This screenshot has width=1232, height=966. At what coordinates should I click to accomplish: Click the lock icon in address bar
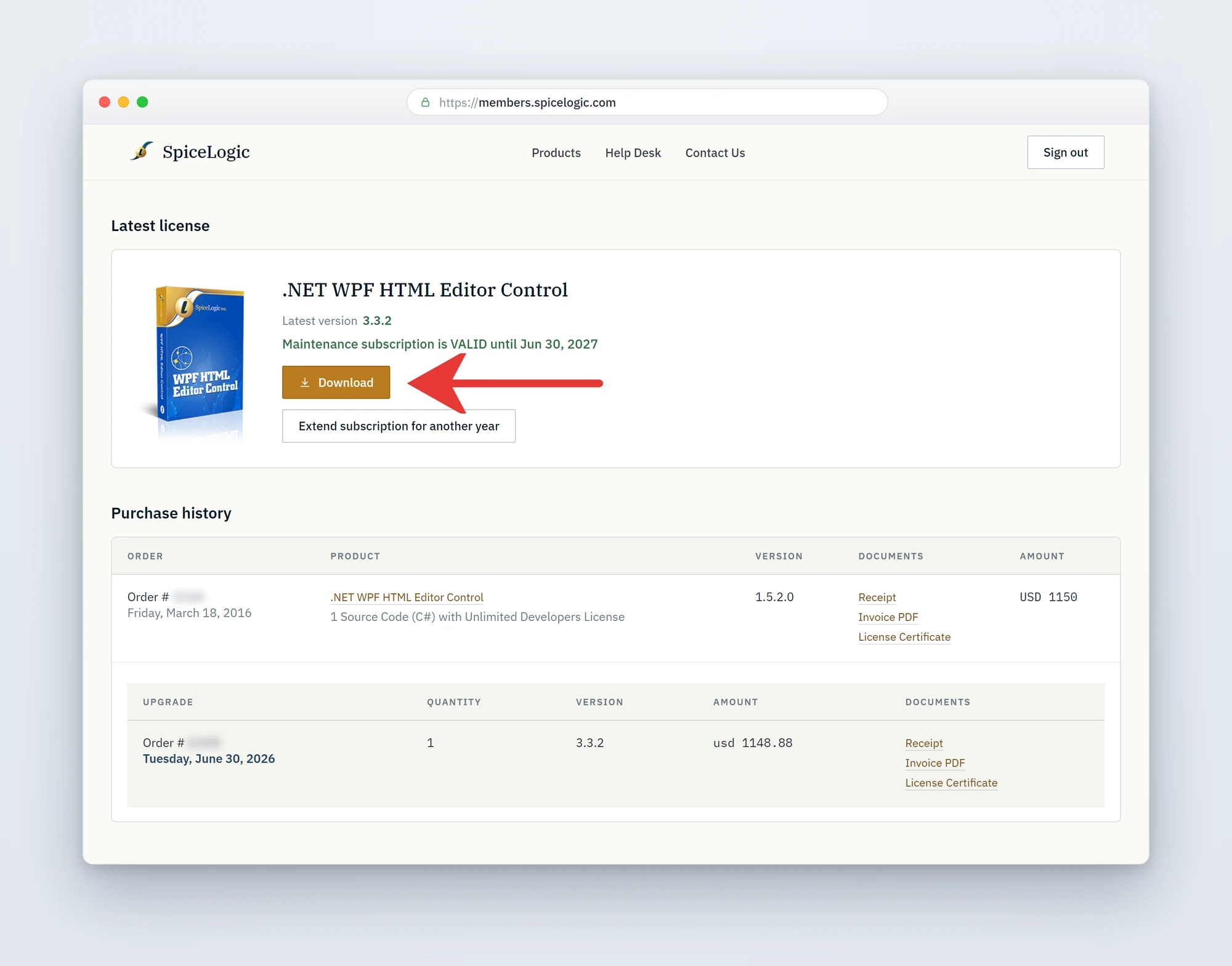pyautogui.click(x=425, y=102)
